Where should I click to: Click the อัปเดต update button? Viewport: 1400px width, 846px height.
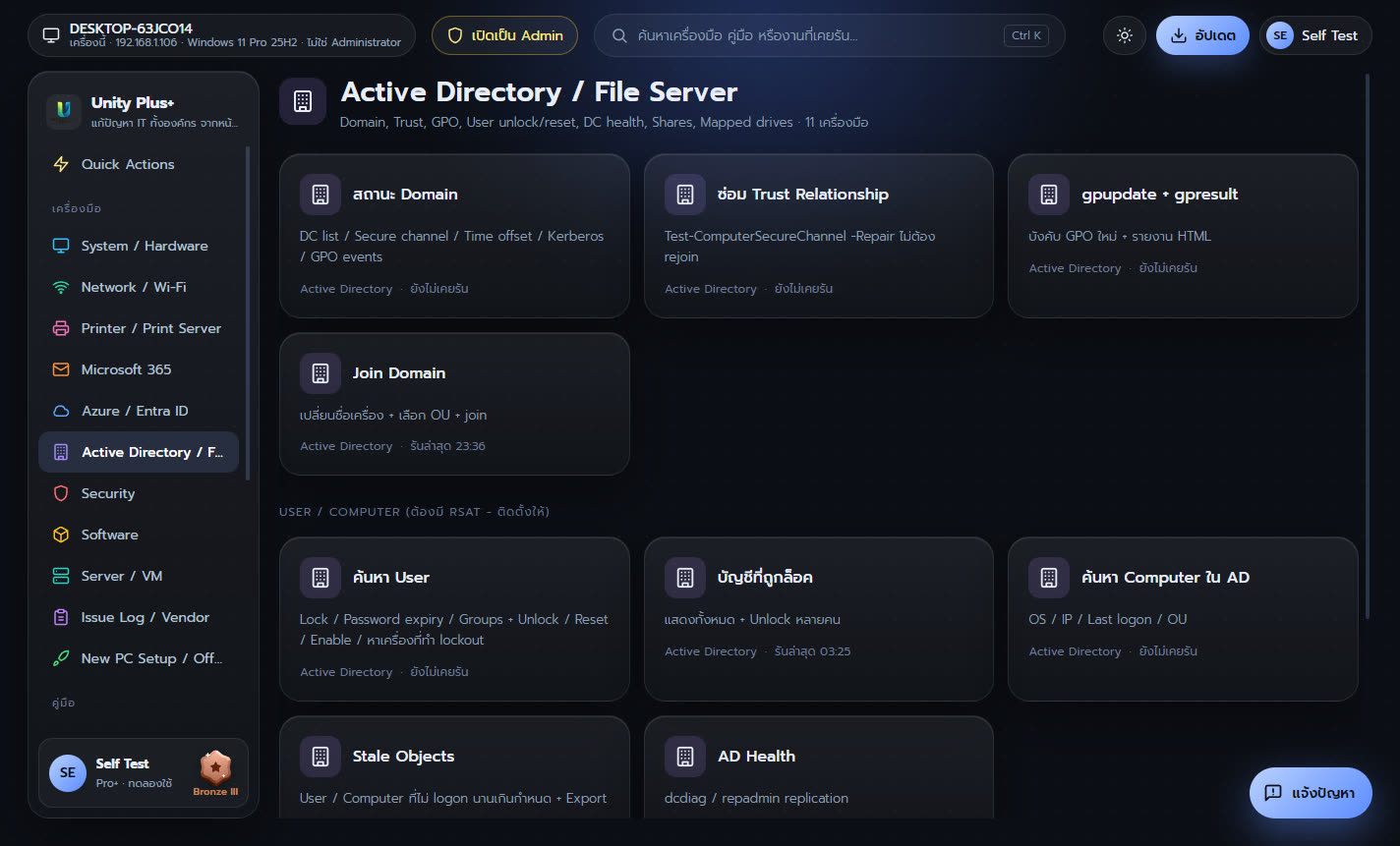click(x=1202, y=35)
